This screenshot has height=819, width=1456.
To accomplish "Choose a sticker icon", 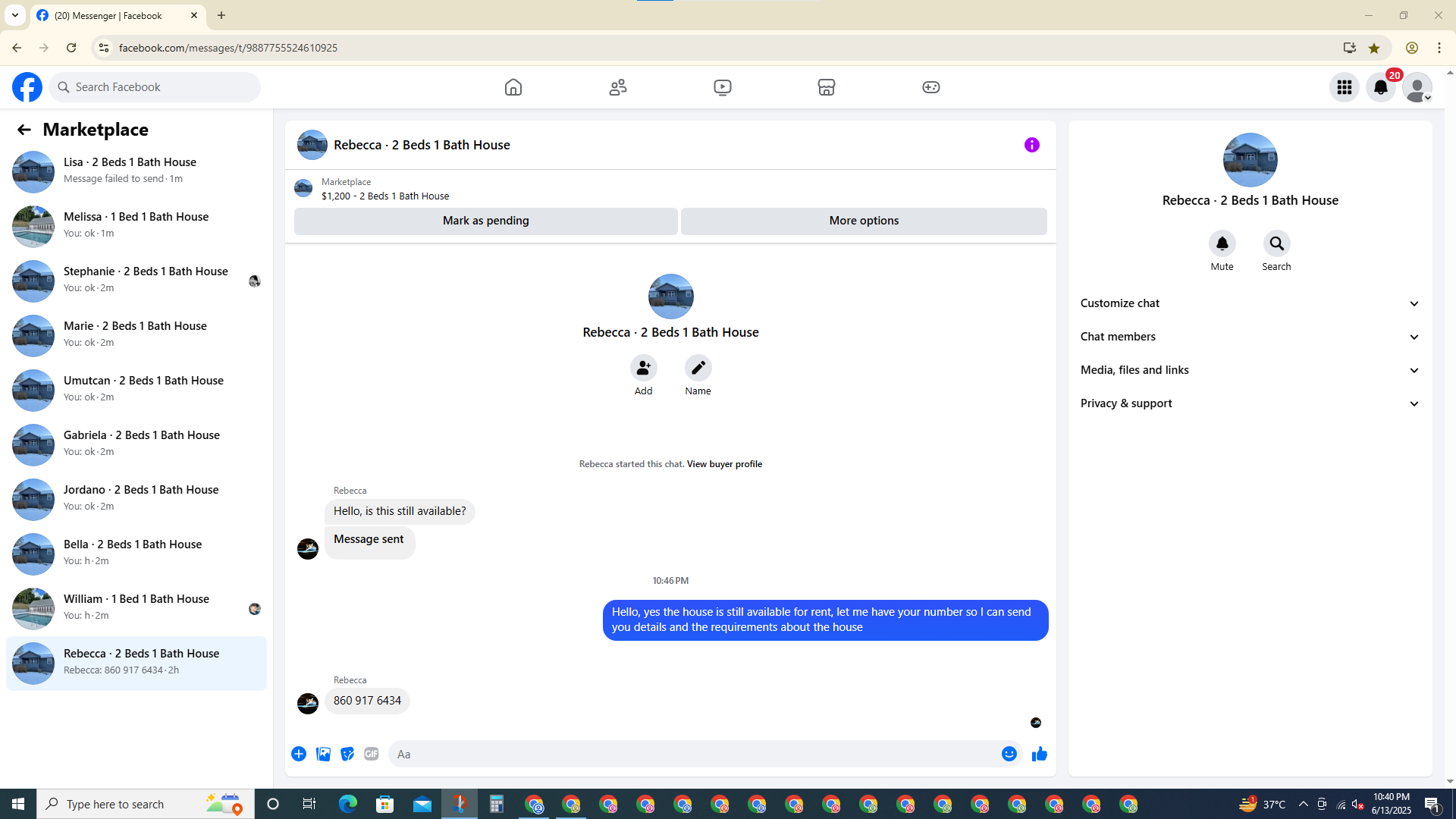I will click(347, 754).
